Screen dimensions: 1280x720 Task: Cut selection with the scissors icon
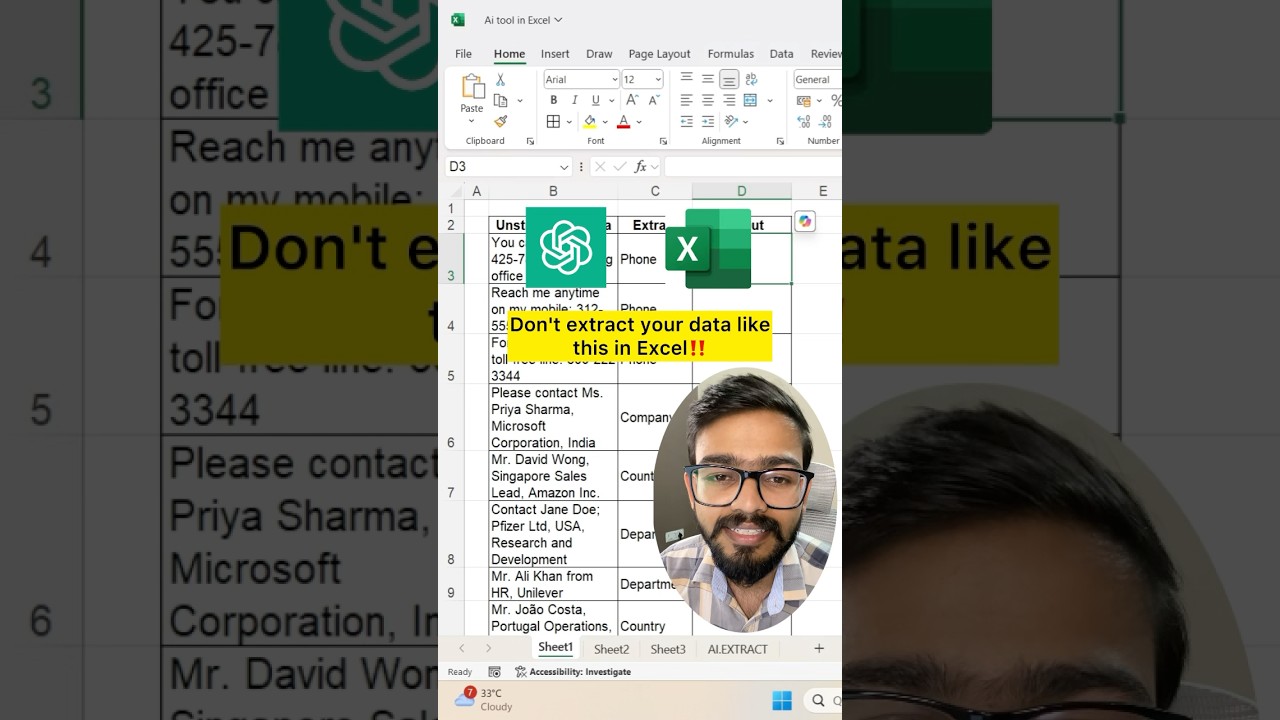pyautogui.click(x=500, y=80)
